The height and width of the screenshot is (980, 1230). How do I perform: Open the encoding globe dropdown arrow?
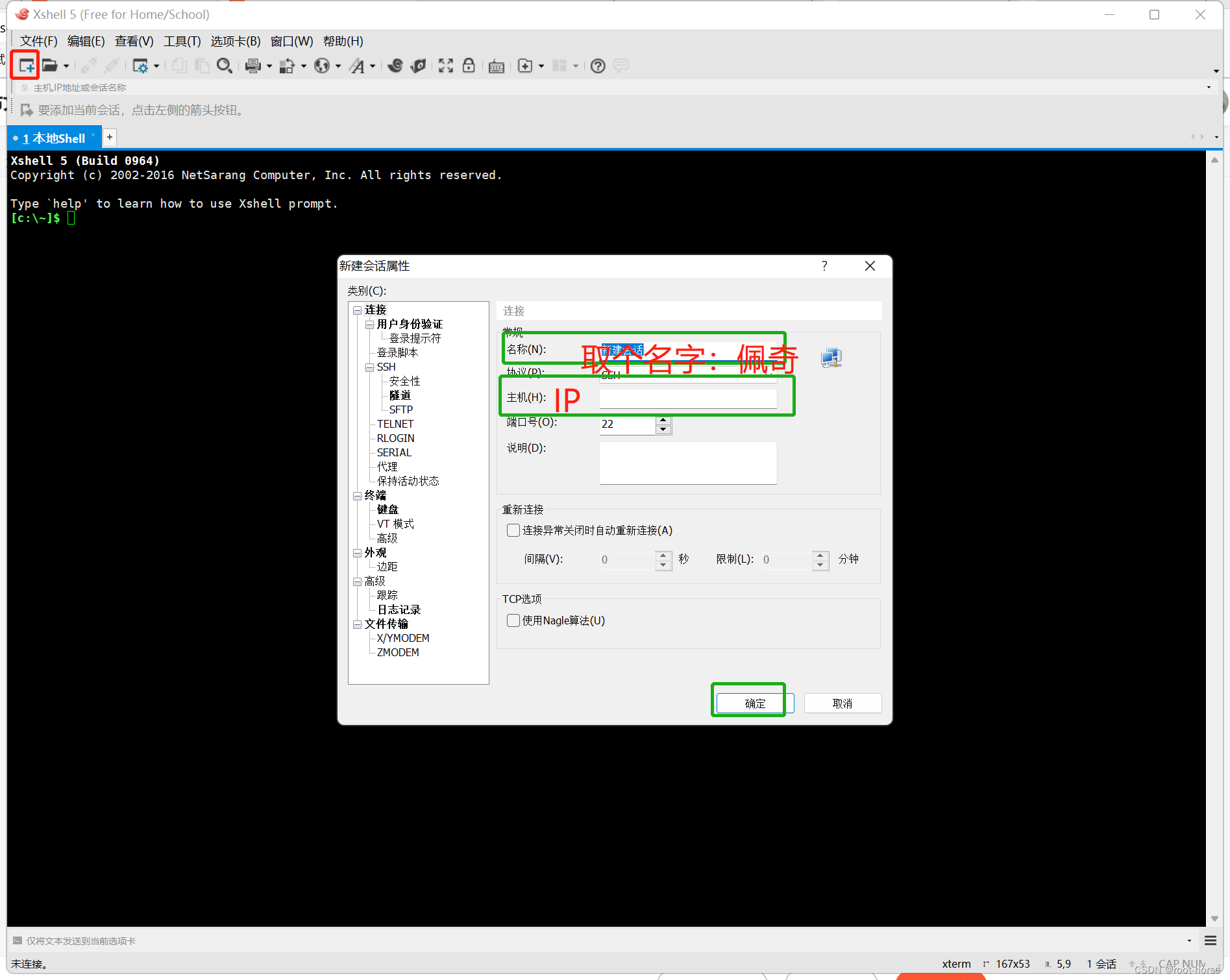click(x=338, y=66)
